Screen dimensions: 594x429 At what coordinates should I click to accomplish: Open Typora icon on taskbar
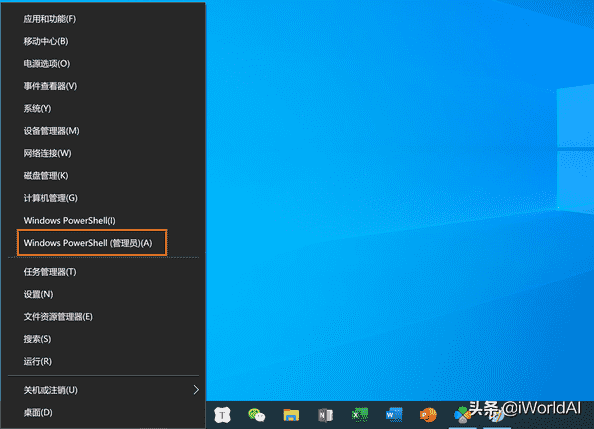click(x=222, y=415)
